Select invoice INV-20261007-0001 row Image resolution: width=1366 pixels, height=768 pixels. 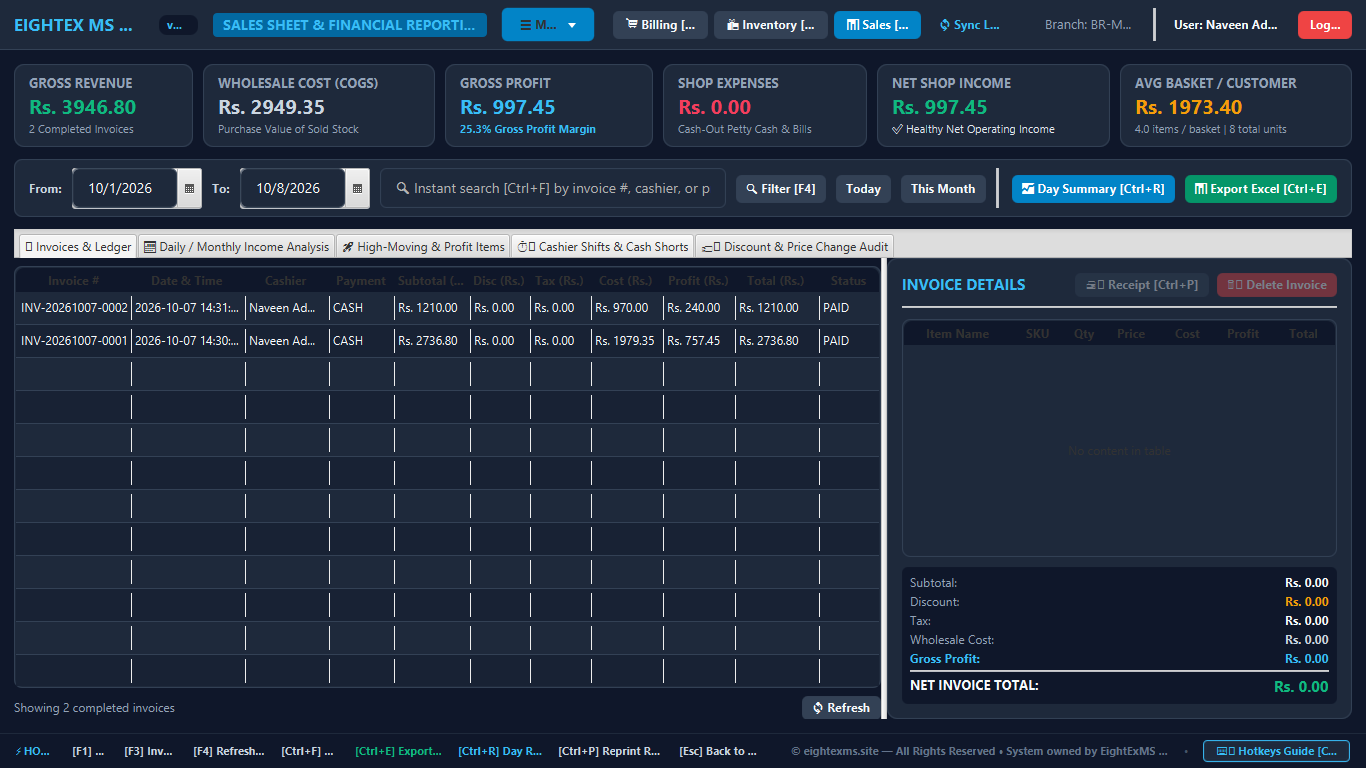[x=447, y=341]
